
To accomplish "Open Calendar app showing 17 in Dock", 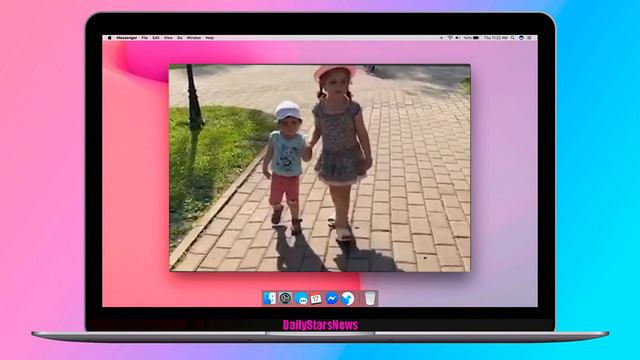I will coord(316,298).
